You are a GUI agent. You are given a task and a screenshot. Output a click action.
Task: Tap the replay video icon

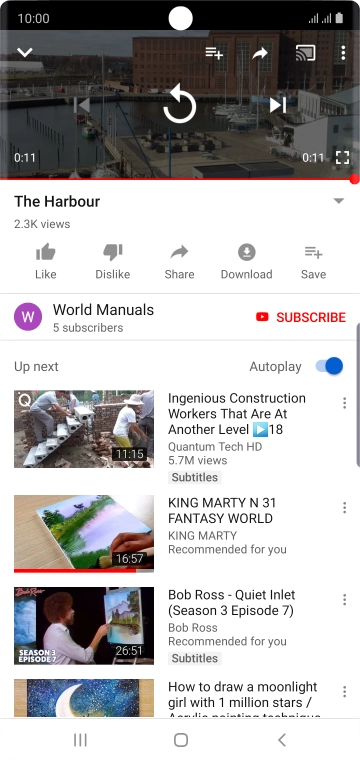[x=179, y=105]
